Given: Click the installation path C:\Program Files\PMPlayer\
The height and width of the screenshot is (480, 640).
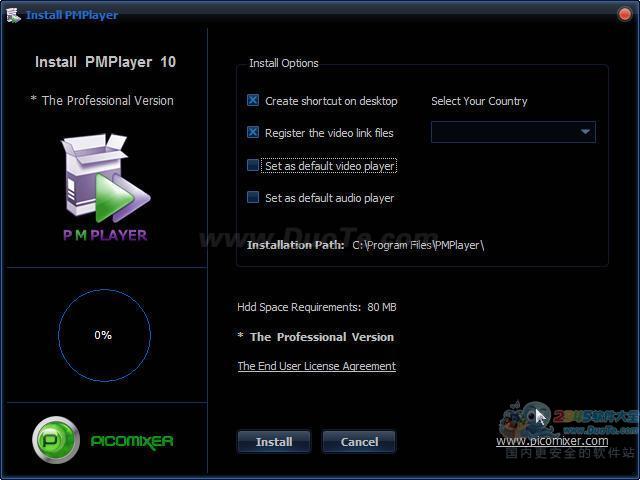Looking at the screenshot, I should tap(418, 245).
